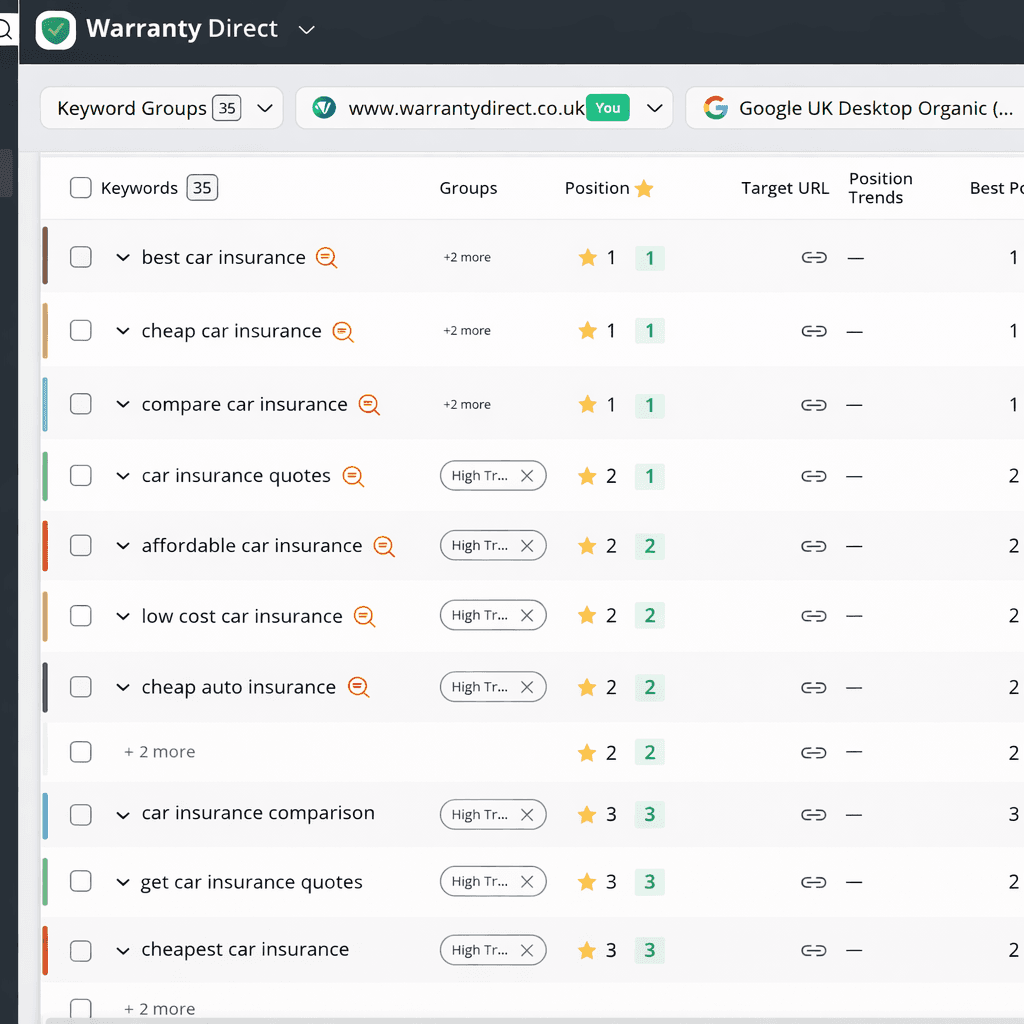Image resolution: width=1024 pixels, height=1024 pixels.
Task: Open SERP analysis icon for compare car insurance
Action: [369, 405]
